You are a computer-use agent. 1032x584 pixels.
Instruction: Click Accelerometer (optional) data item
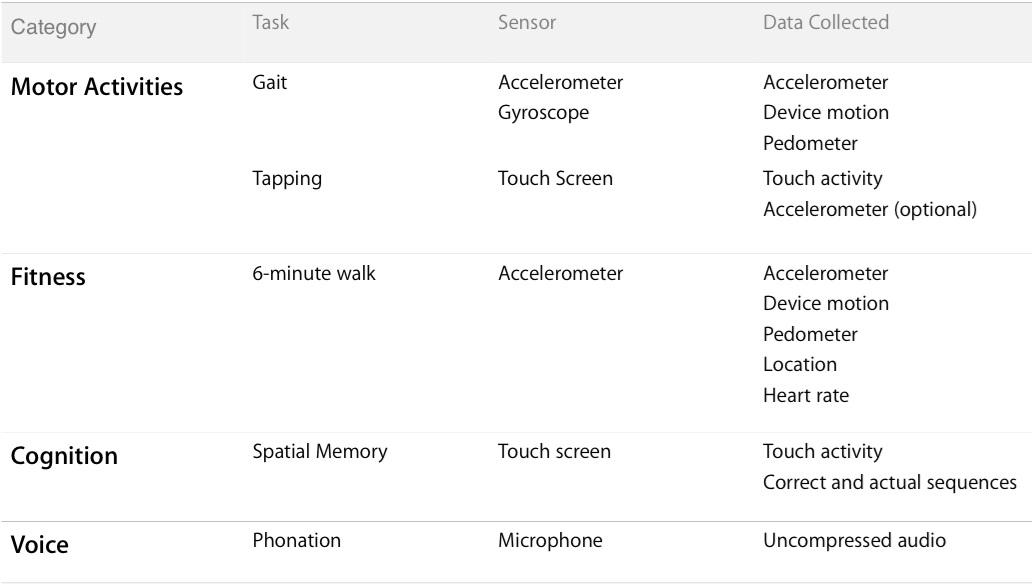869,210
